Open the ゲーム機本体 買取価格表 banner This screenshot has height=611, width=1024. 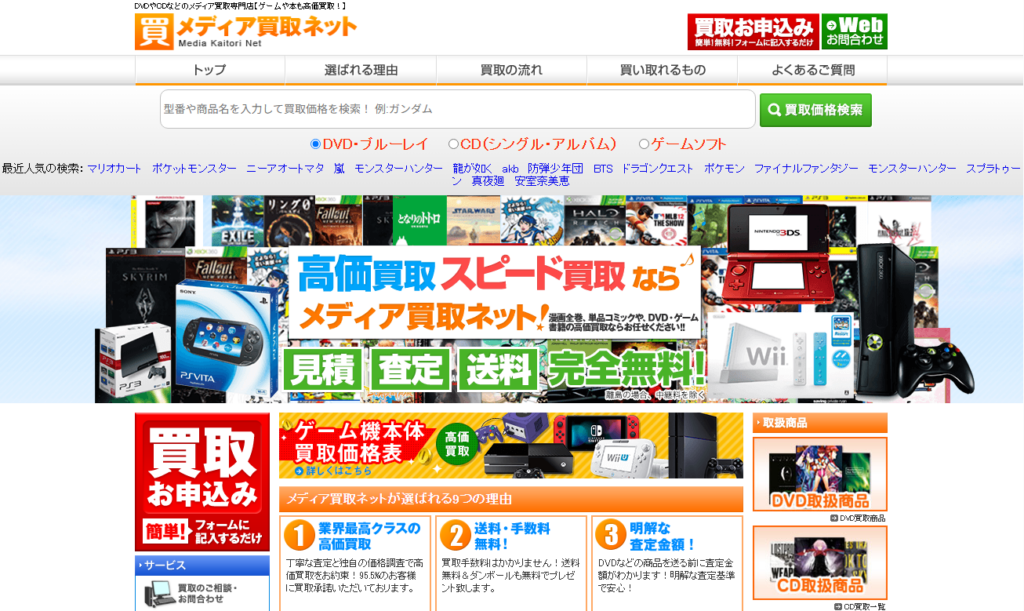tap(511, 446)
